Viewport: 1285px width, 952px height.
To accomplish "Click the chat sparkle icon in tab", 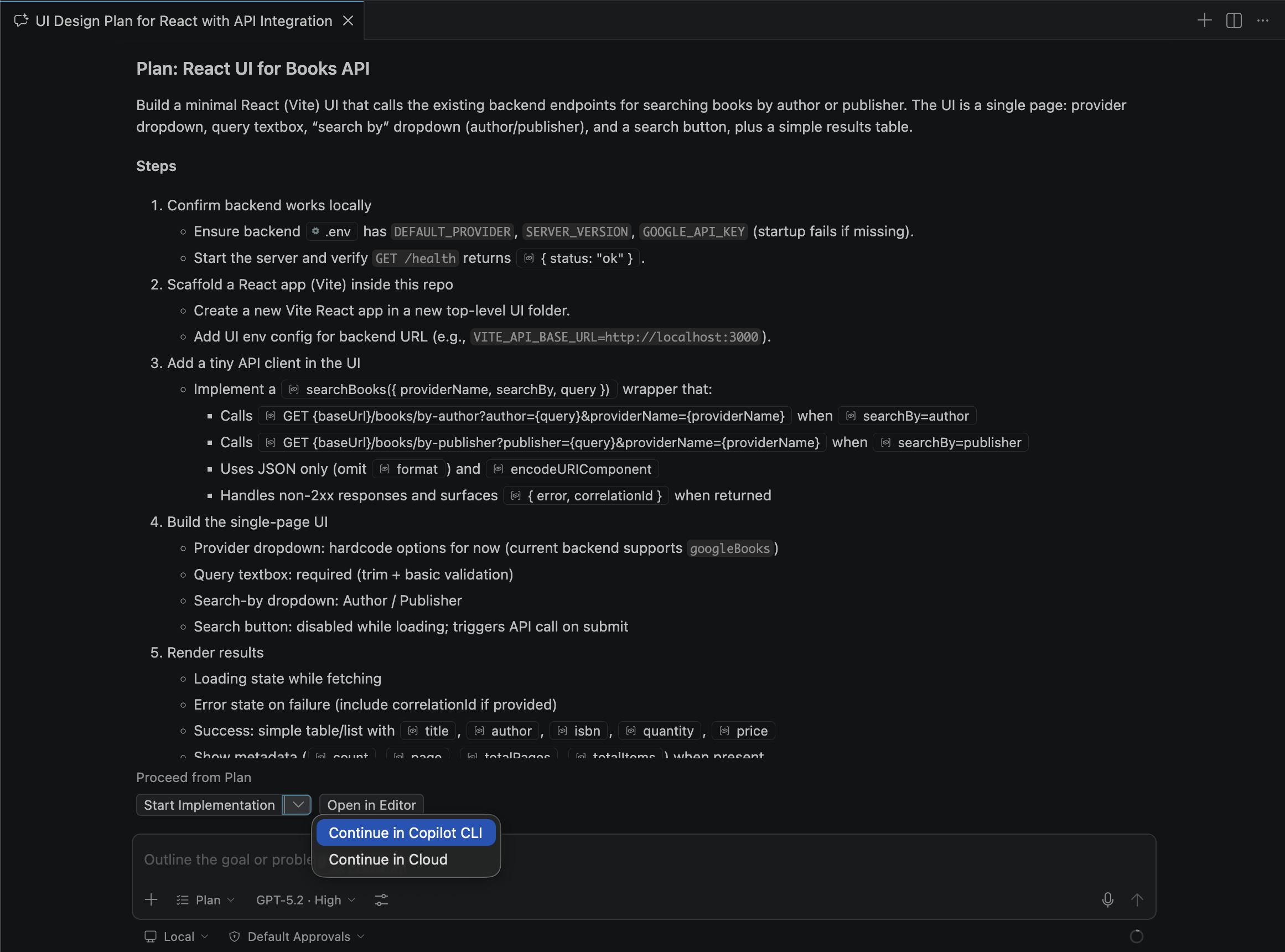I will tap(22, 20).
